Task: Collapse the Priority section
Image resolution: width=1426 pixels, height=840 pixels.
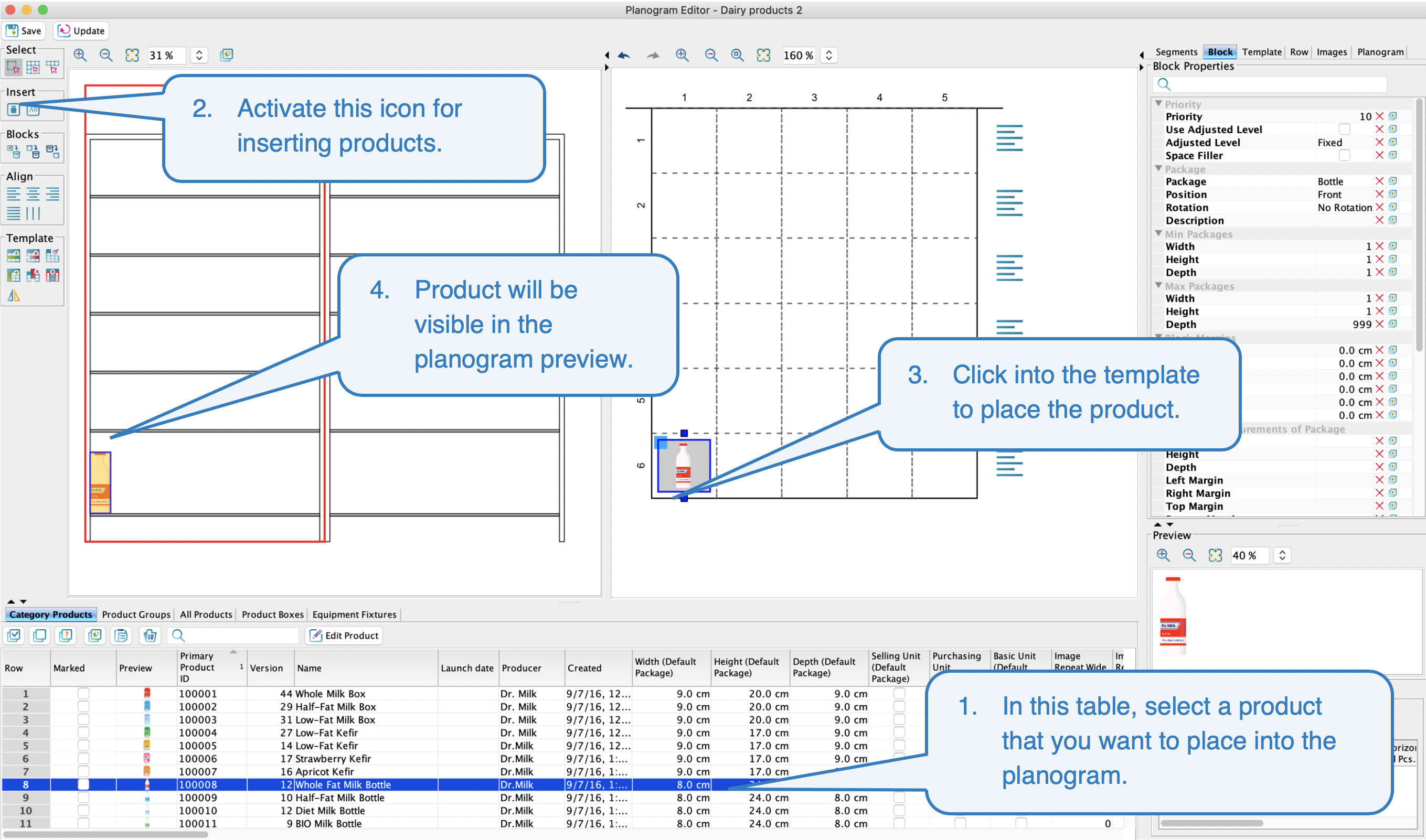Action: coord(1159,104)
